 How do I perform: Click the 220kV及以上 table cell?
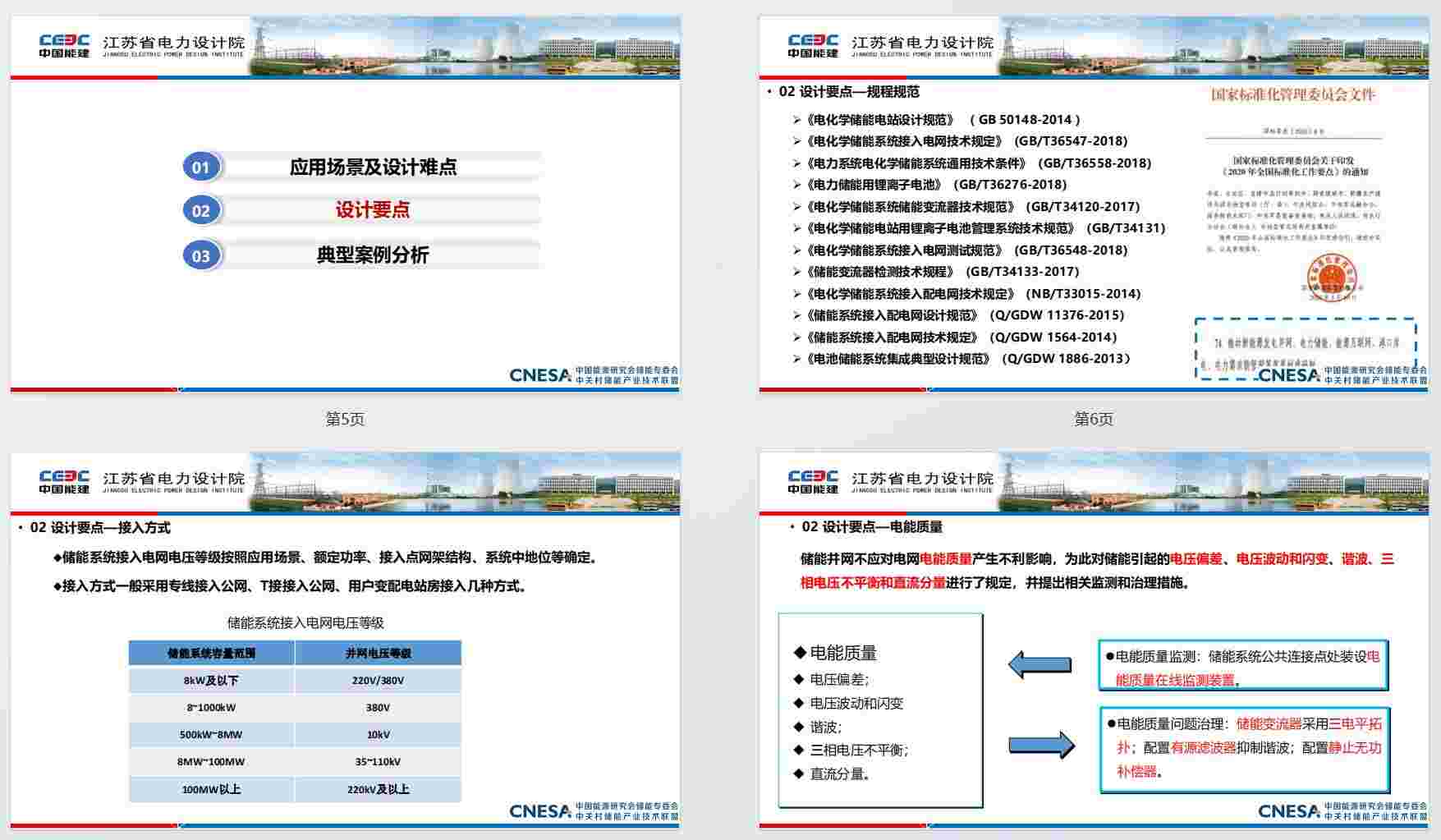[x=378, y=789]
